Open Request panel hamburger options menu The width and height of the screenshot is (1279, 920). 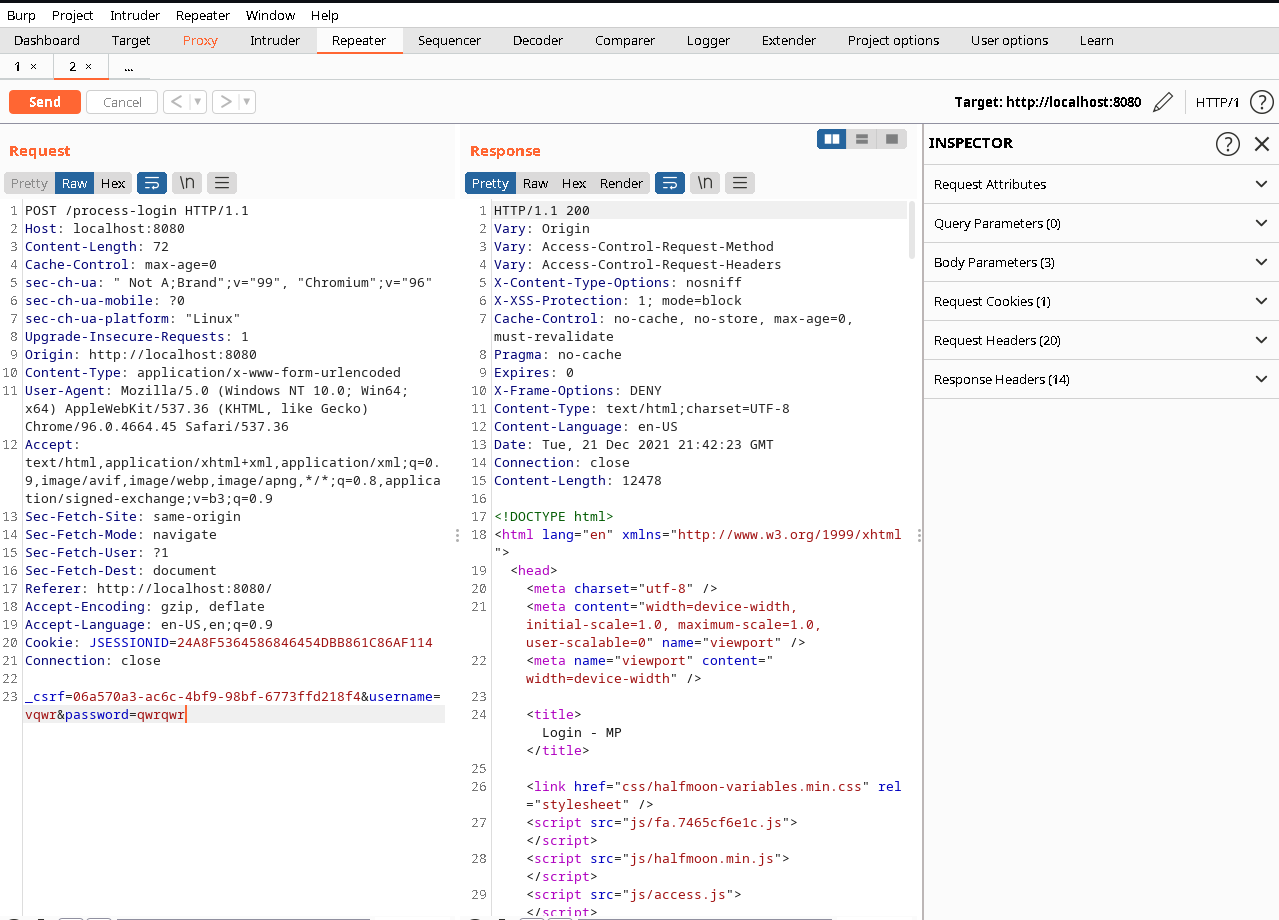click(x=222, y=183)
